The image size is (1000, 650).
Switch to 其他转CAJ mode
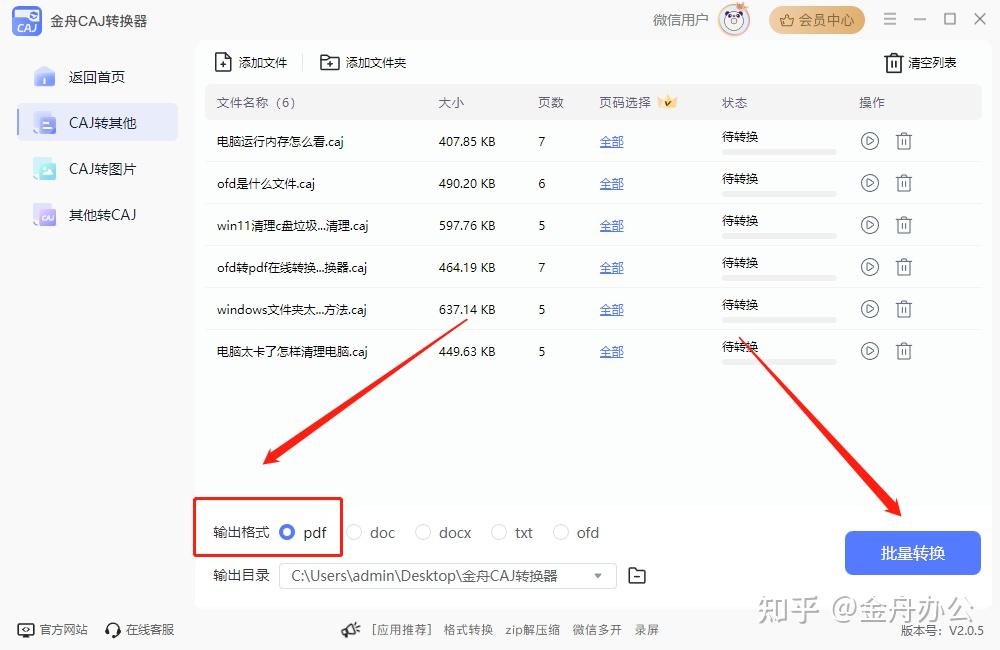[x=85, y=215]
